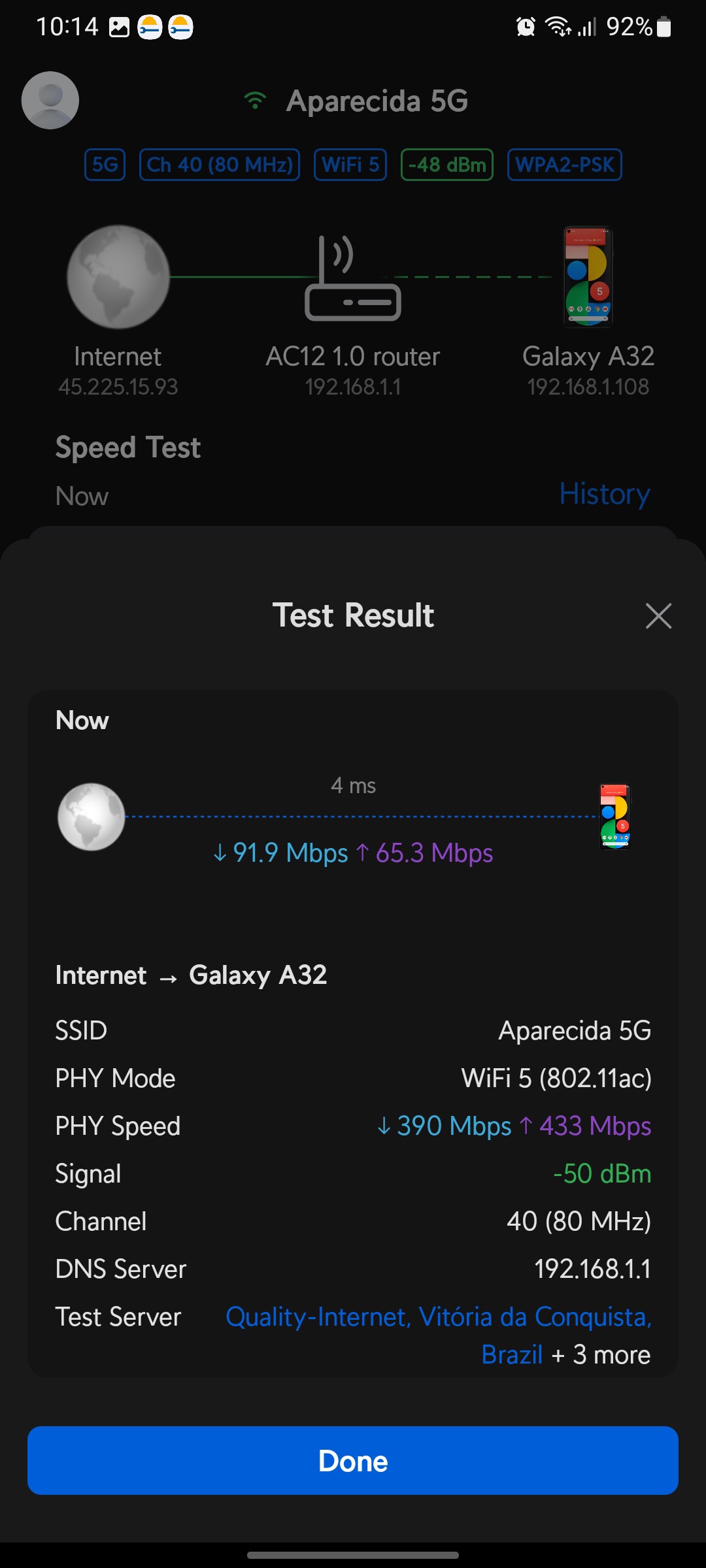Tap the globe icon in Test Result card
The height and width of the screenshot is (1568, 706).
point(92,817)
